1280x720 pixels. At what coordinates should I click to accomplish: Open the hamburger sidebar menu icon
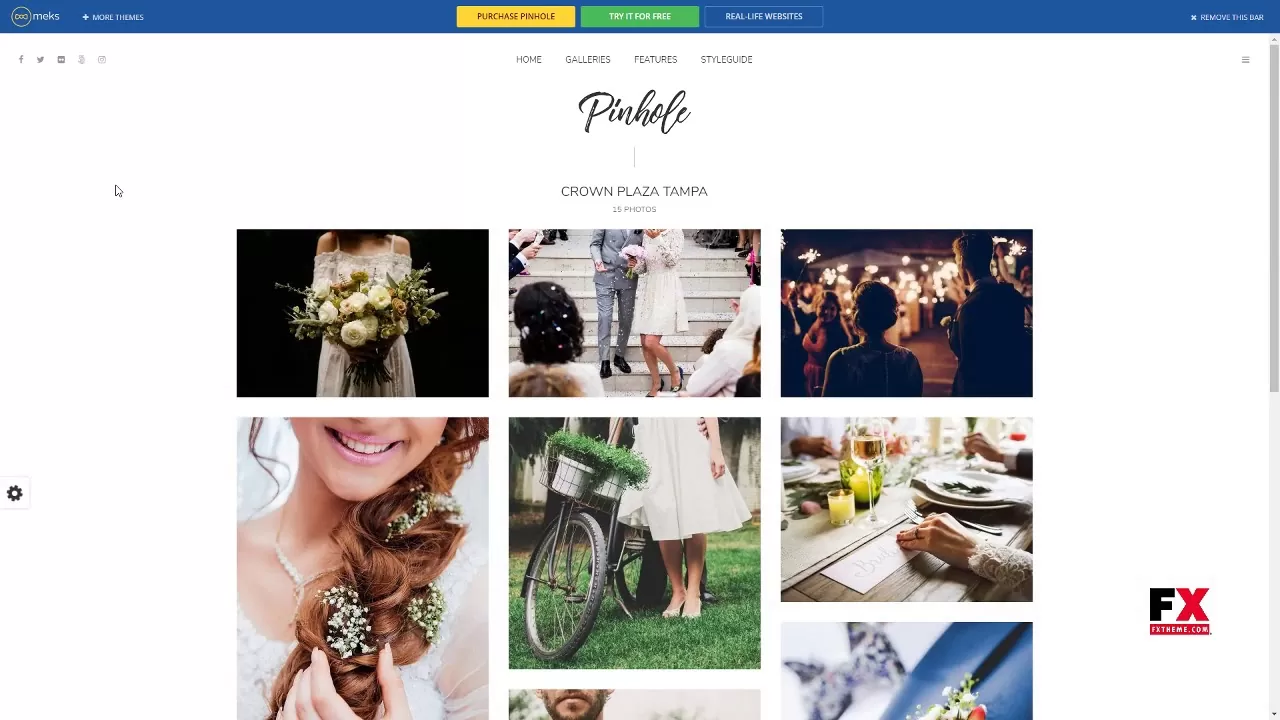[1245, 60]
